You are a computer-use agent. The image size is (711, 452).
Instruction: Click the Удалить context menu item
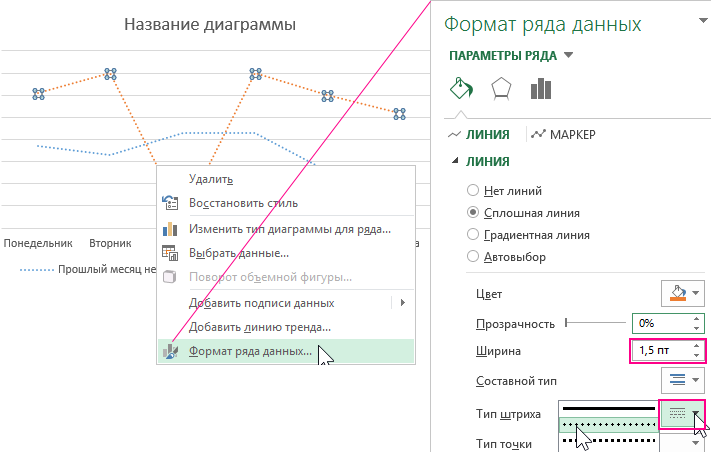[x=211, y=179]
